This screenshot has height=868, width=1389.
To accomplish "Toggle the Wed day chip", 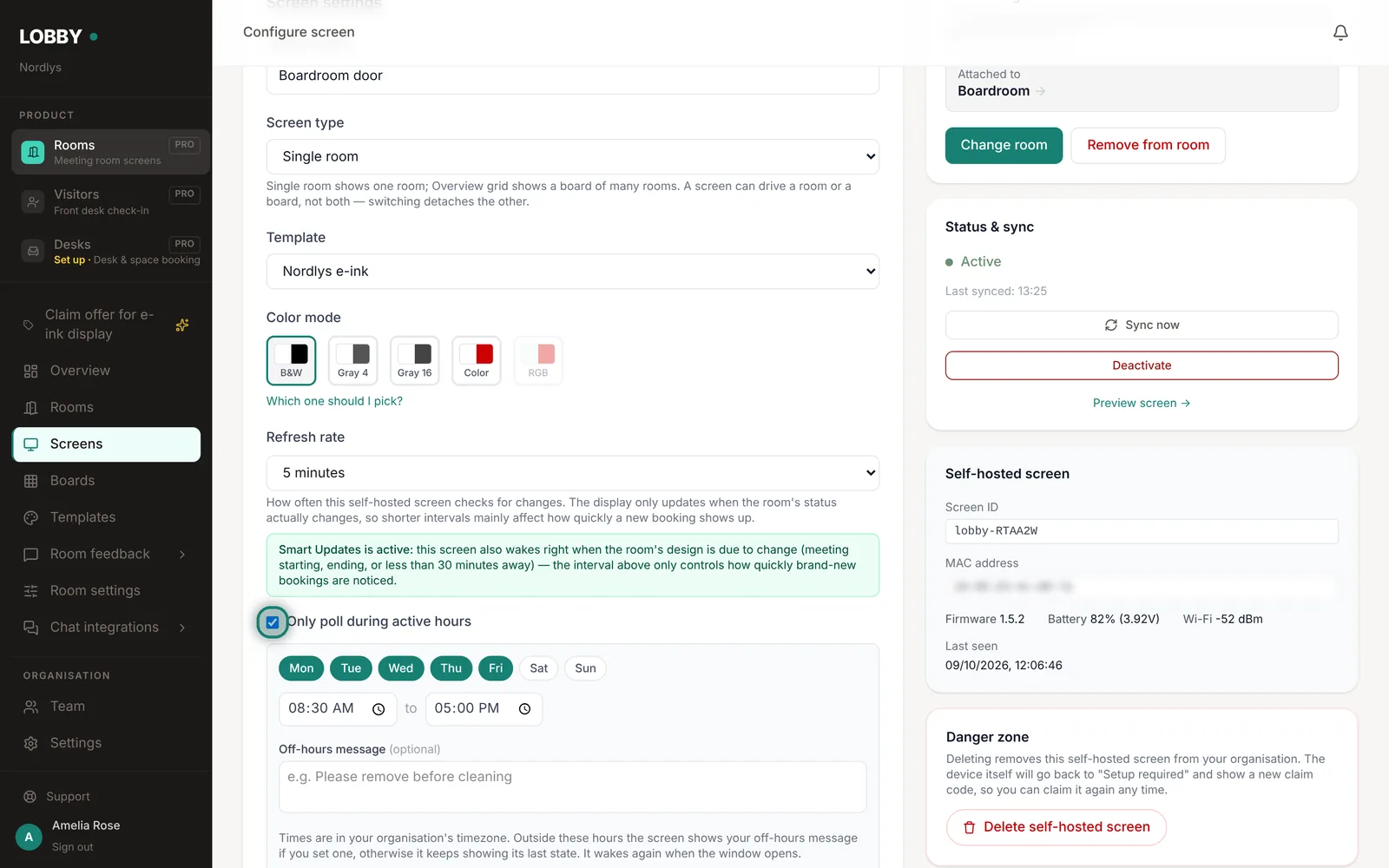I will click(400, 668).
